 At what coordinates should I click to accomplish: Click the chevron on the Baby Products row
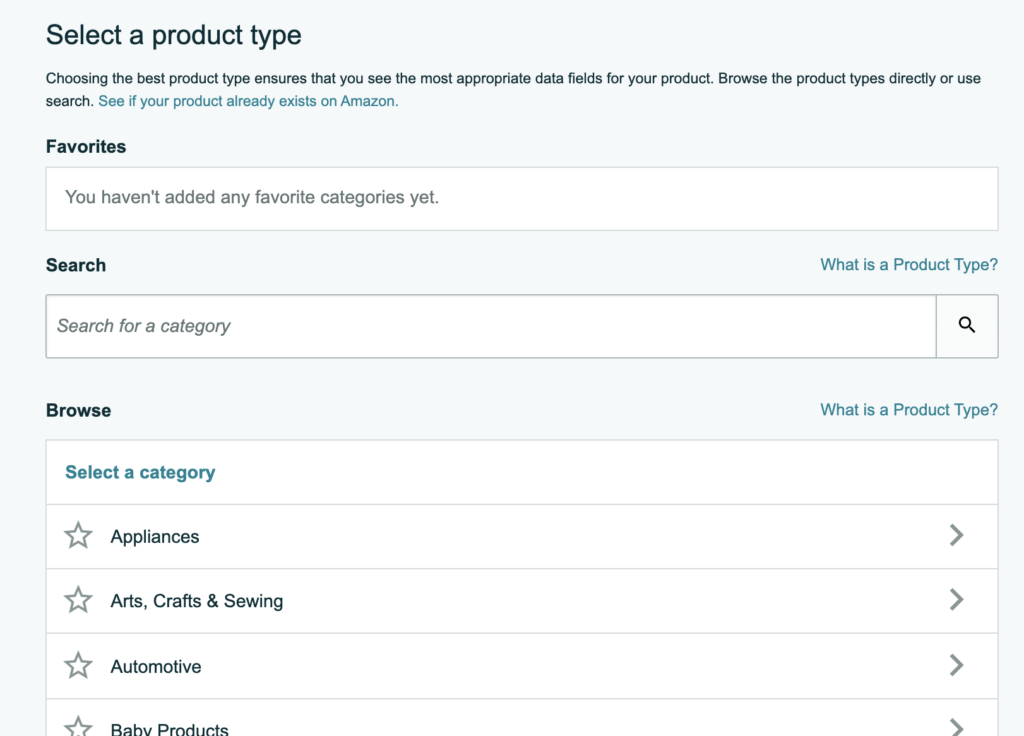point(956,727)
